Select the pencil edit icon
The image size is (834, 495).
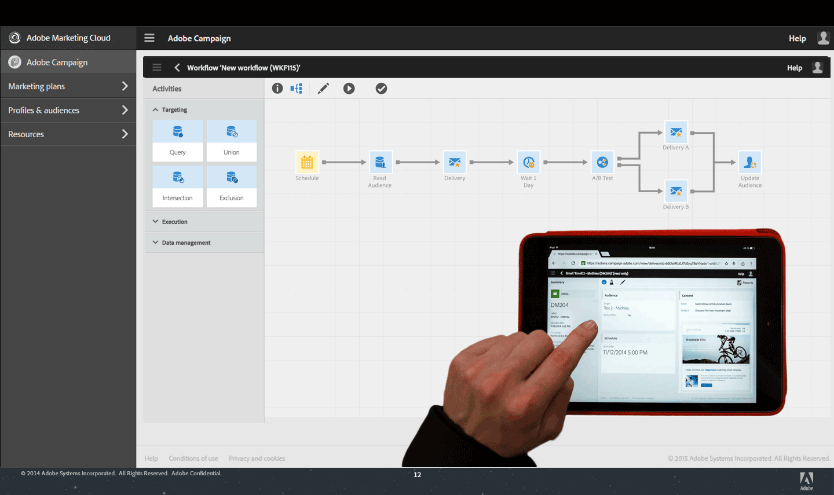click(323, 88)
